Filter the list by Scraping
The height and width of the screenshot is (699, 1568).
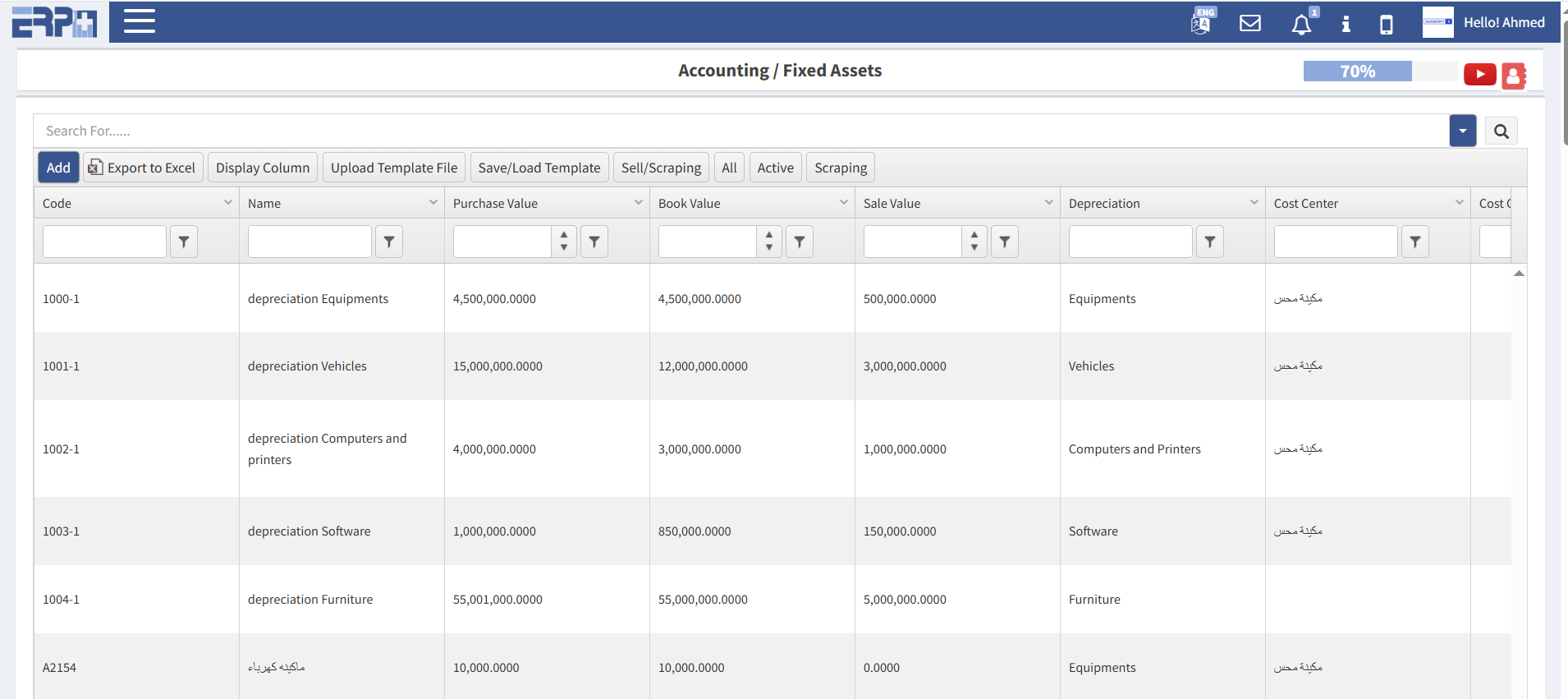pos(840,168)
